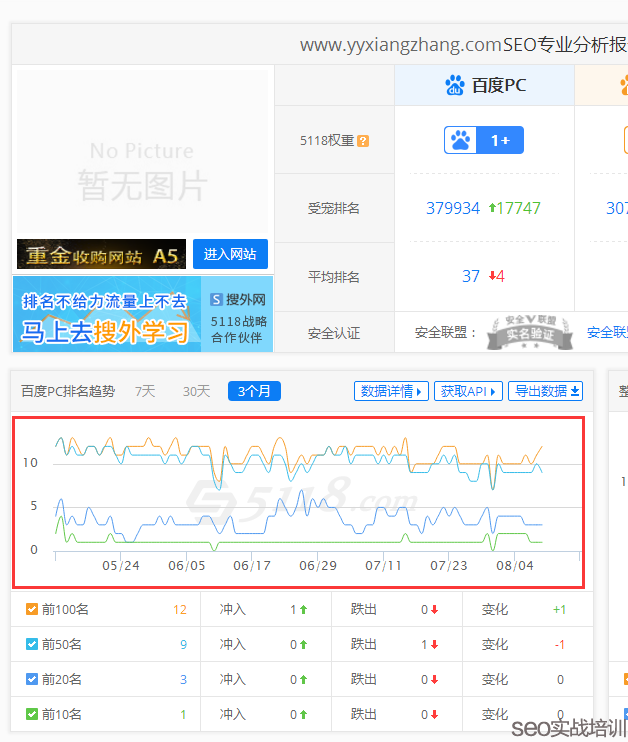Click the ranking change value 17747
This screenshot has height=742, width=628.
[519, 208]
